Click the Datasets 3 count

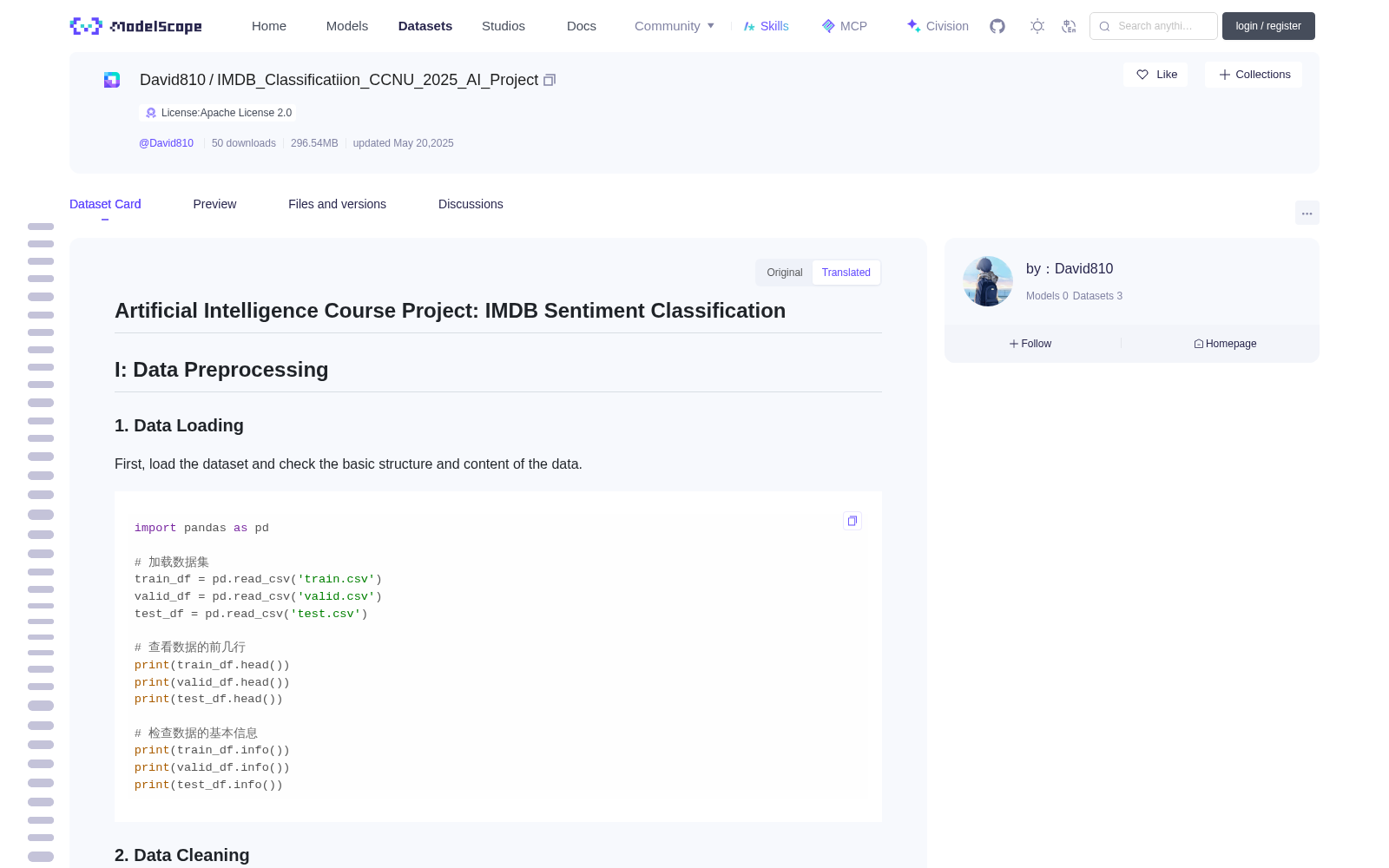(1097, 296)
